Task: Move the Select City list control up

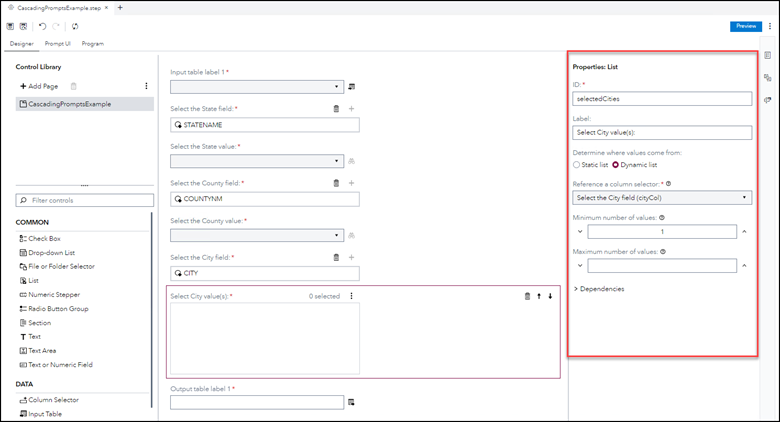Action: click(x=538, y=296)
